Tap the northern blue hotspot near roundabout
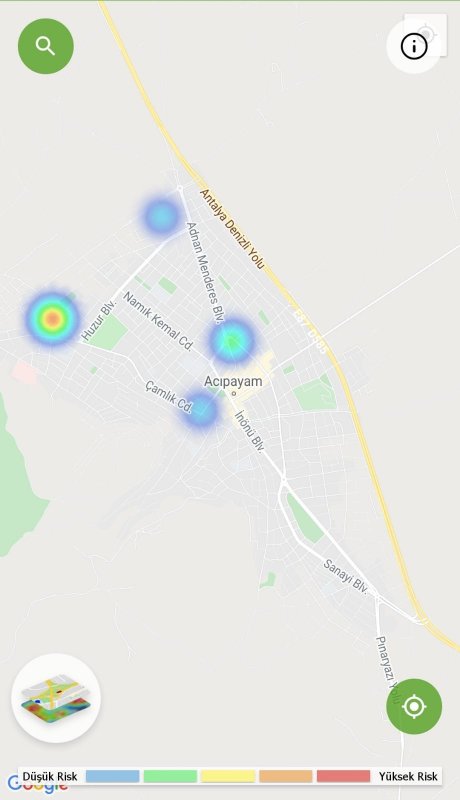The image size is (460, 800). click(x=161, y=216)
